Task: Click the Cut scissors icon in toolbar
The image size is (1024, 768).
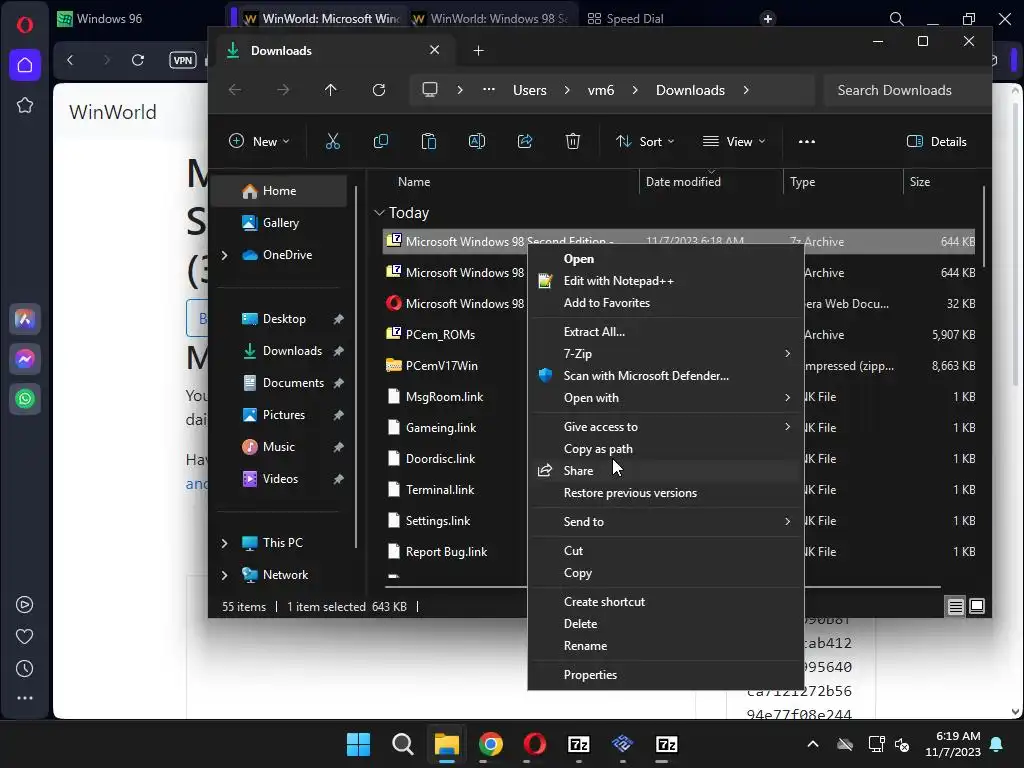Action: tap(332, 141)
